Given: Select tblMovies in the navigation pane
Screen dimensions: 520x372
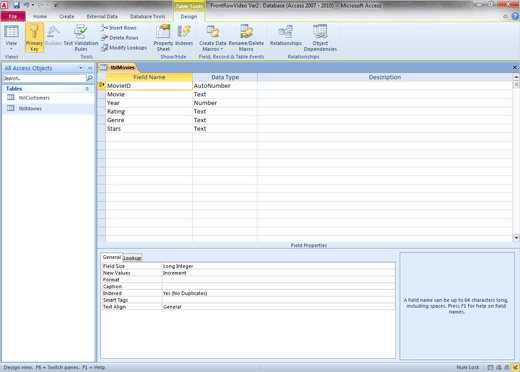Looking at the screenshot, I should pyautogui.click(x=49, y=108).
